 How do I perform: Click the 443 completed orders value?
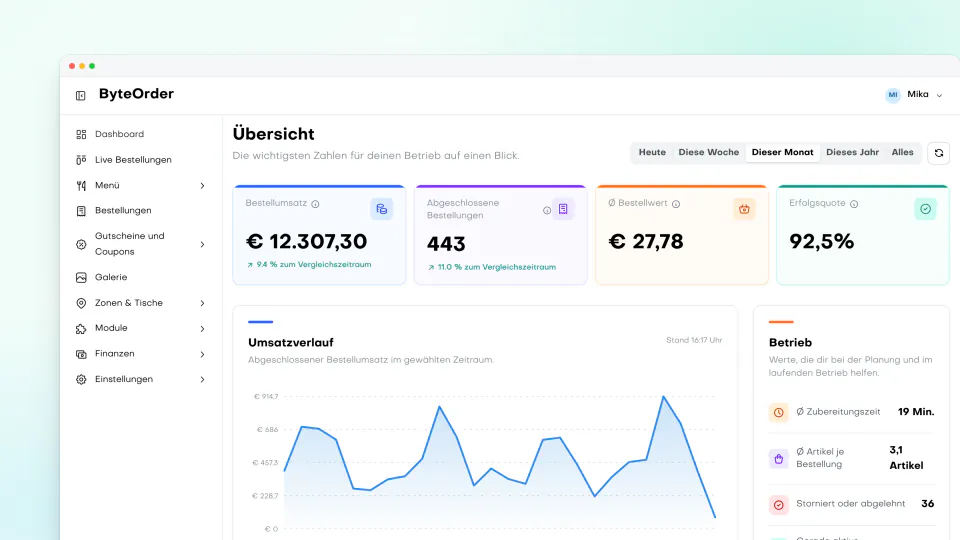tap(446, 244)
